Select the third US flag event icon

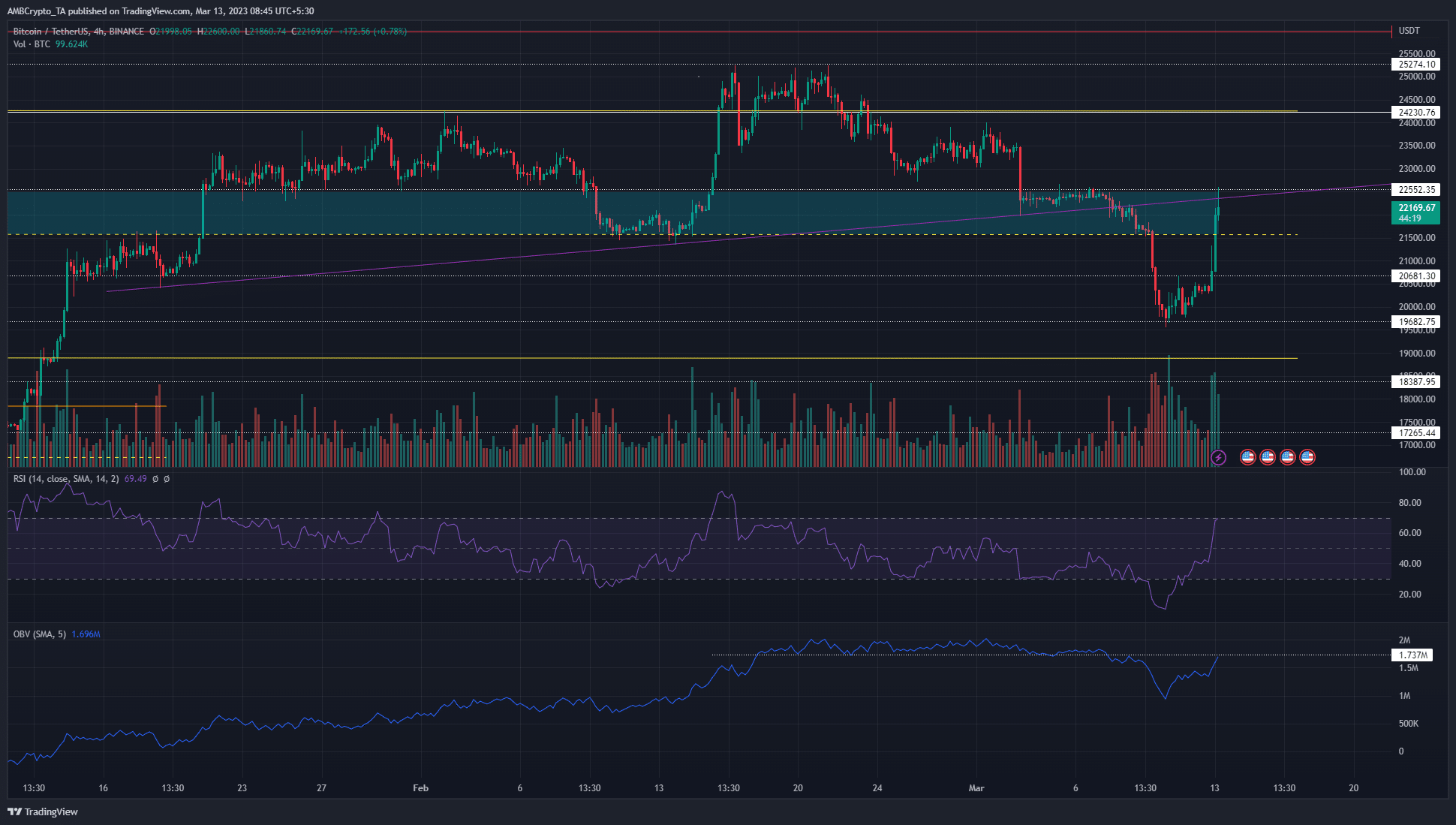pyautogui.click(x=1286, y=457)
